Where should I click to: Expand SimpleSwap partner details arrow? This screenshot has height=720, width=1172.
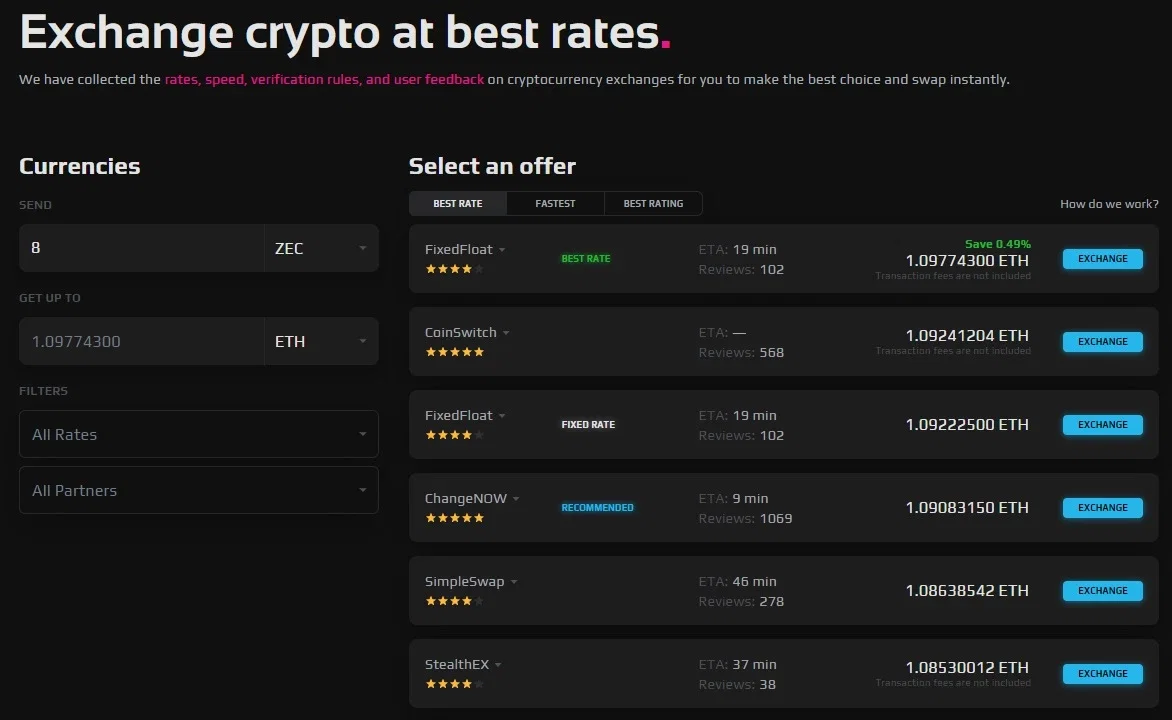click(514, 582)
